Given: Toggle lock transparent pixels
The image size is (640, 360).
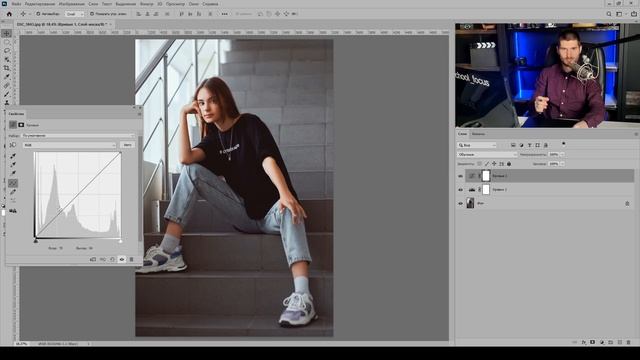Looking at the screenshot, I should click(479, 164).
